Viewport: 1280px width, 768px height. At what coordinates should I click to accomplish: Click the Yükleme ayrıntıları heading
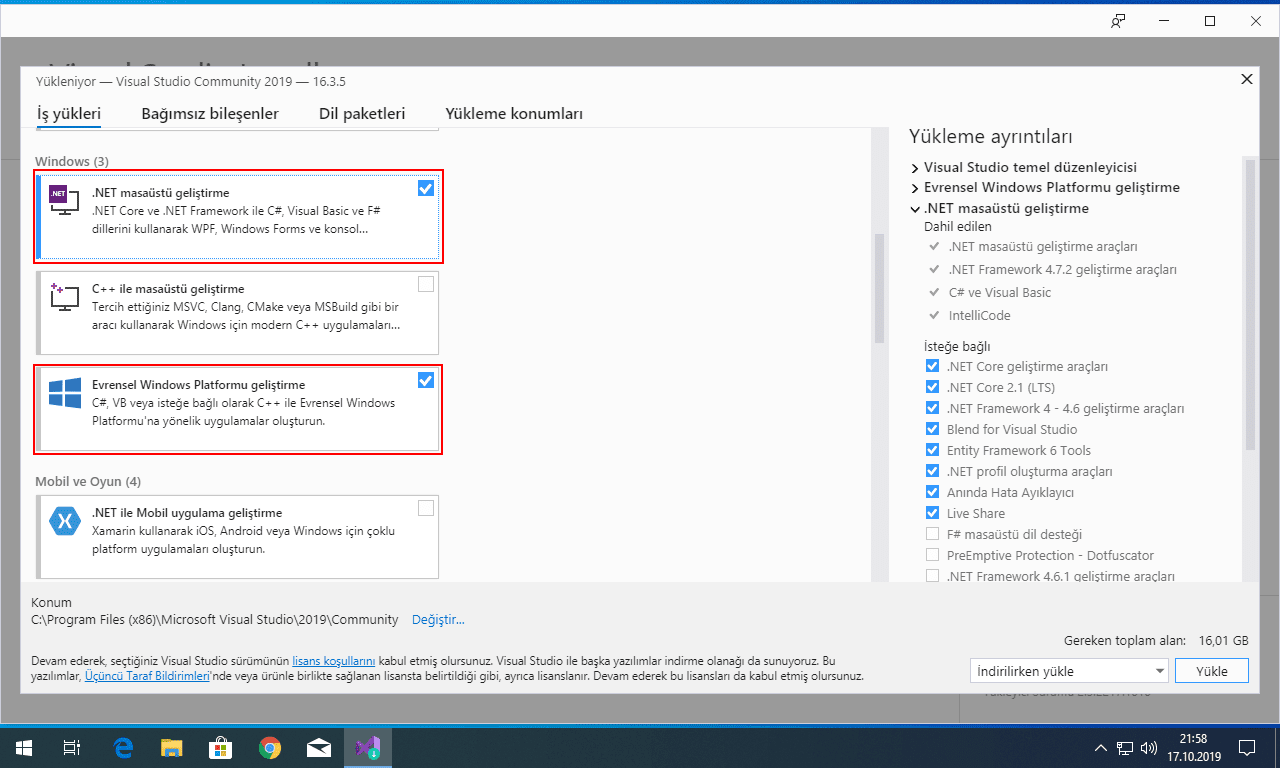[990, 136]
